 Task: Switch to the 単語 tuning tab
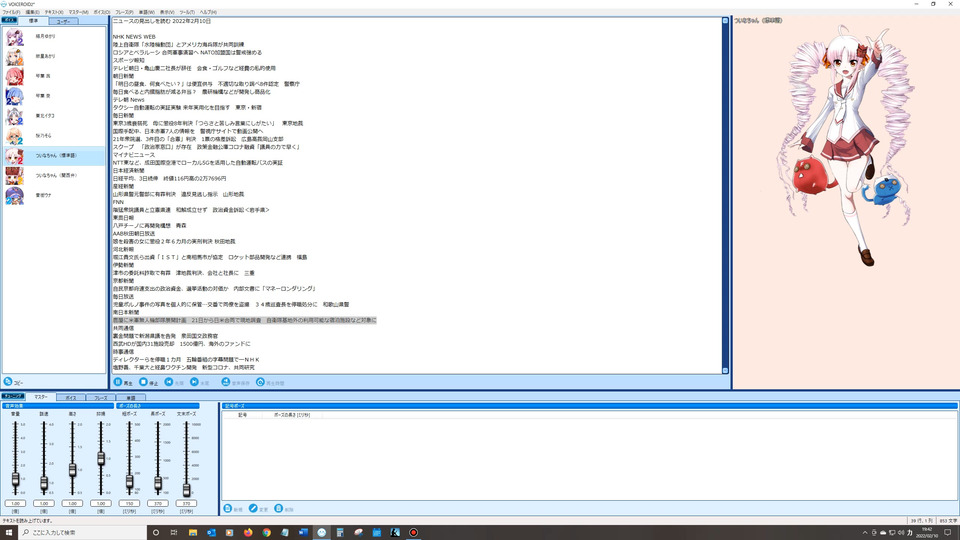pyautogui.click(x=130, y=398)
